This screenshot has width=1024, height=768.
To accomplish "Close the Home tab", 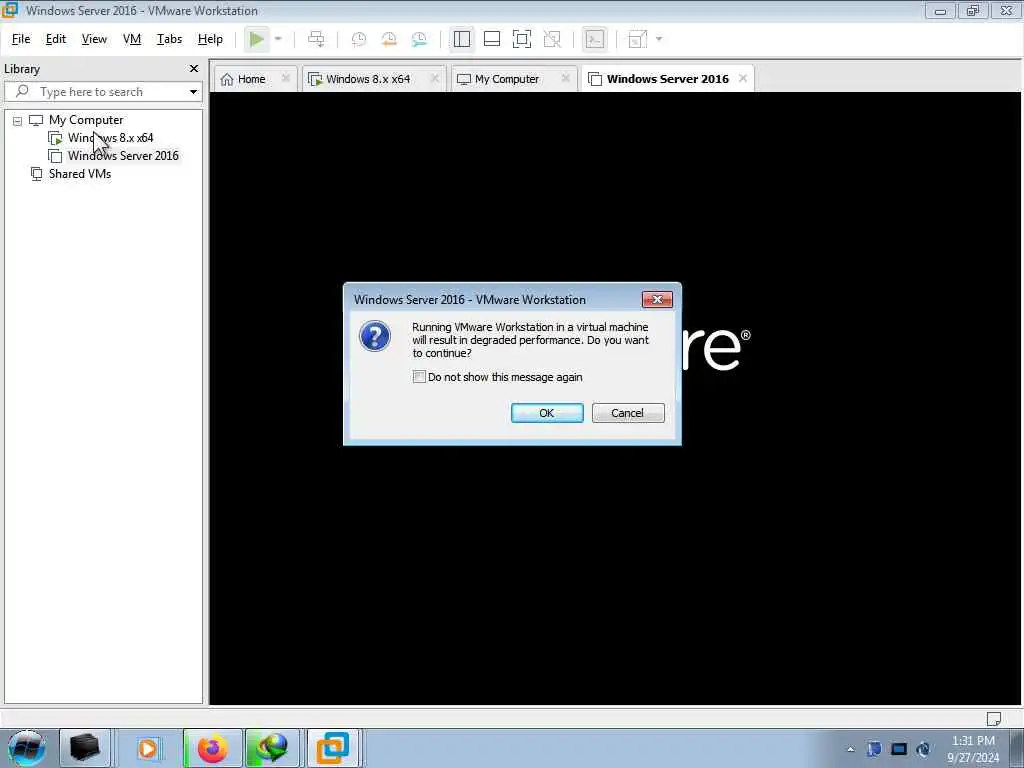I will pos(285,78).
